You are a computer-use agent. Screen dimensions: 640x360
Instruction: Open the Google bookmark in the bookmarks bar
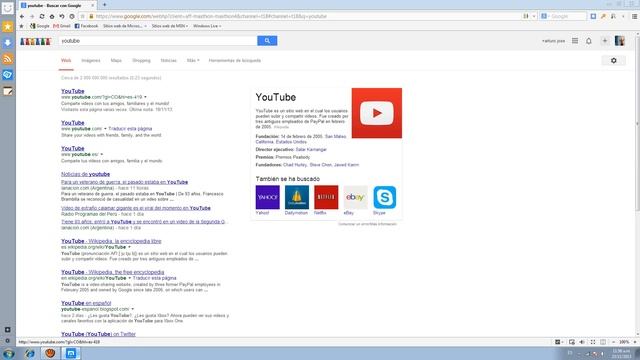tap(40, 26)
